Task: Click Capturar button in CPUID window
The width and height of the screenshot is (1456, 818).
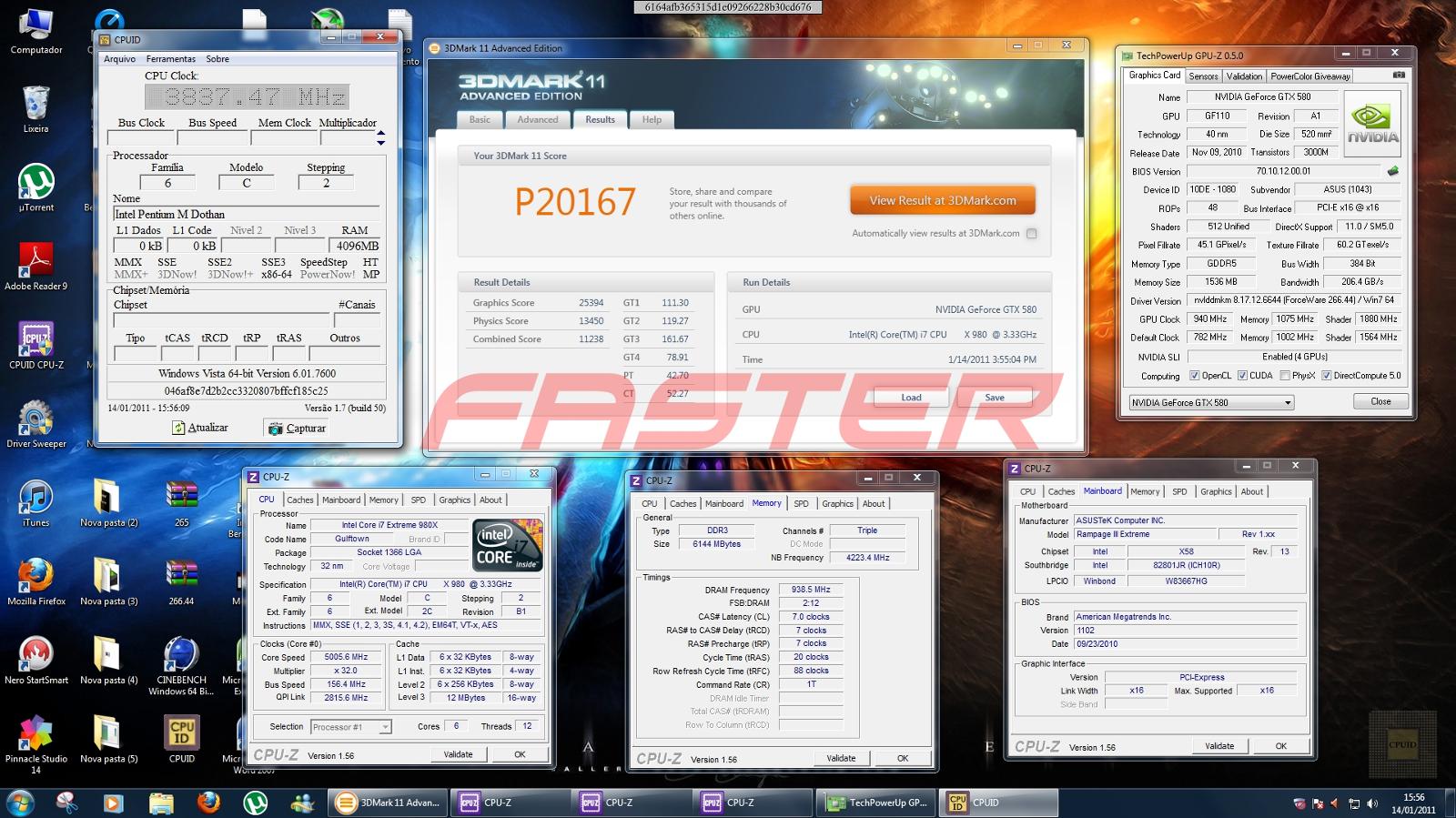Action: coord(298,428)
